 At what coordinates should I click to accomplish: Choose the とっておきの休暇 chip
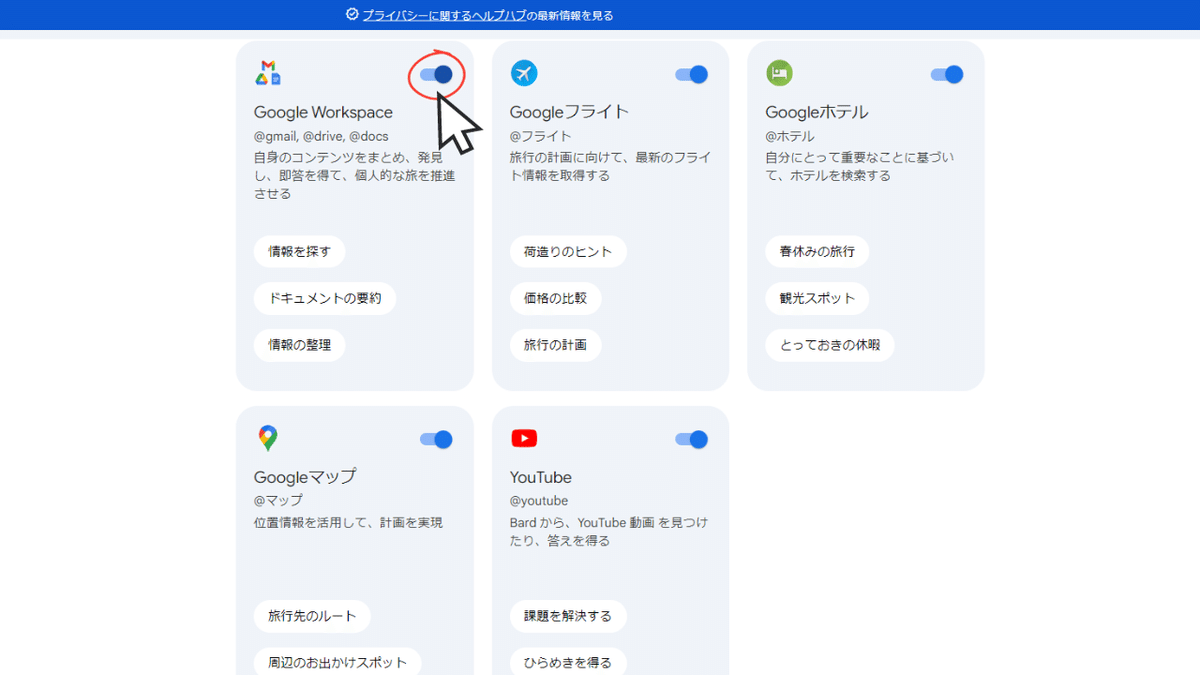[x=830, y=345]
